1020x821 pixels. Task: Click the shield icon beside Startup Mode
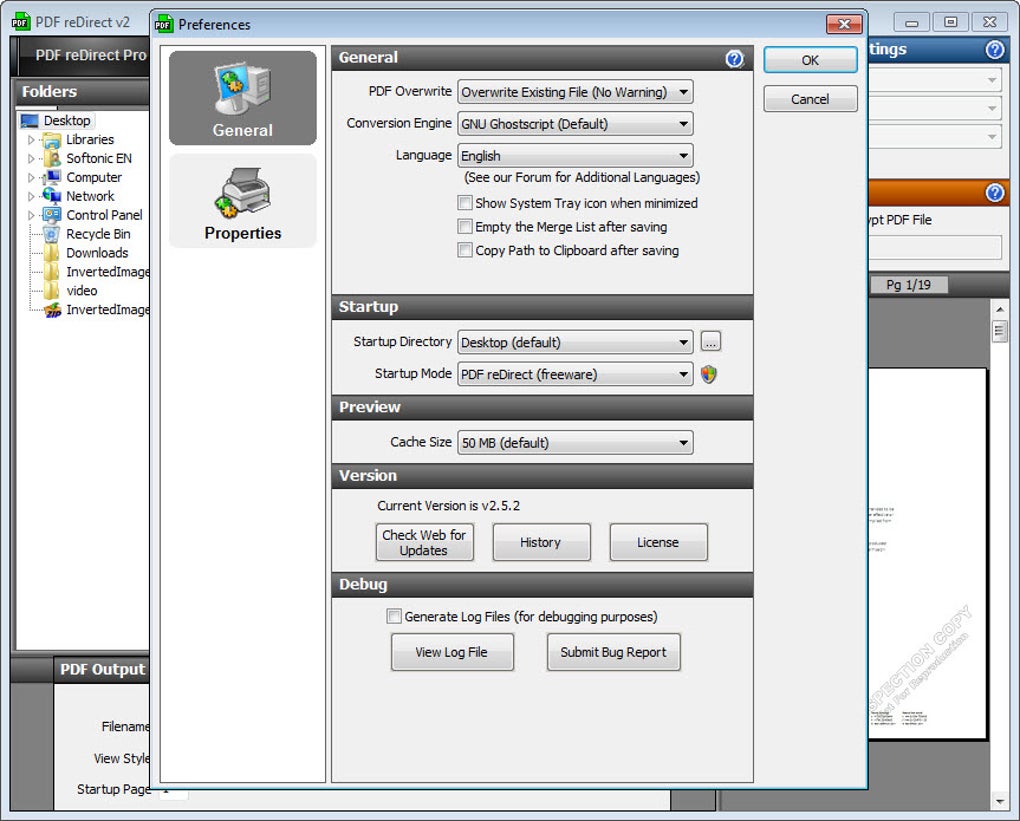coord(709,374)
